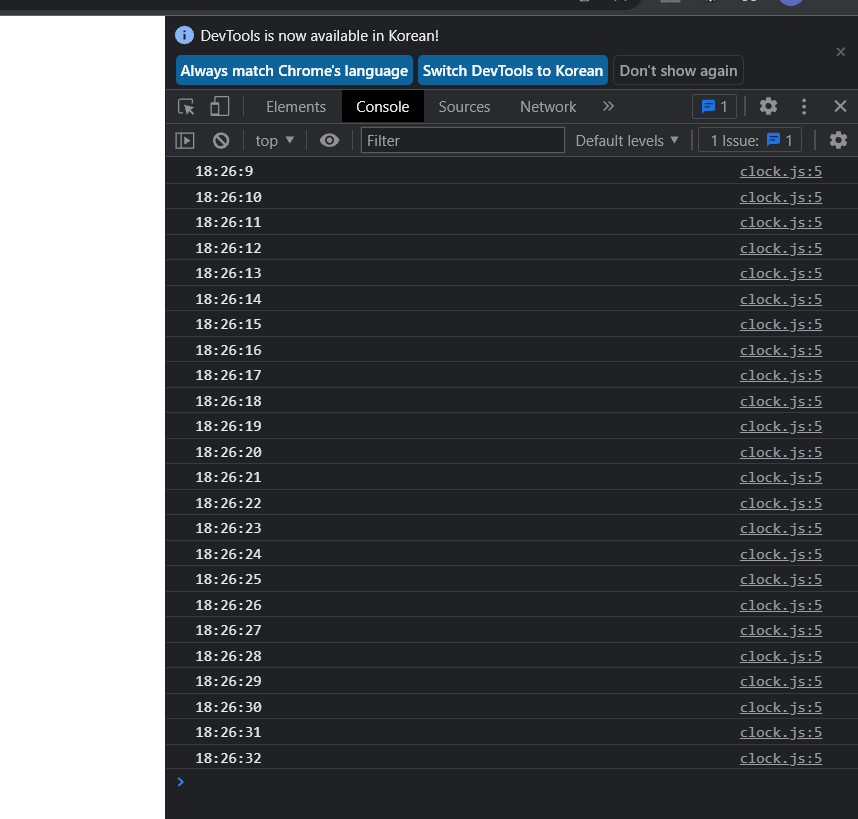The width and height of the screenshot is (858, 819).
Task: Select the log message 18:26:14
Action: point(228,299)
